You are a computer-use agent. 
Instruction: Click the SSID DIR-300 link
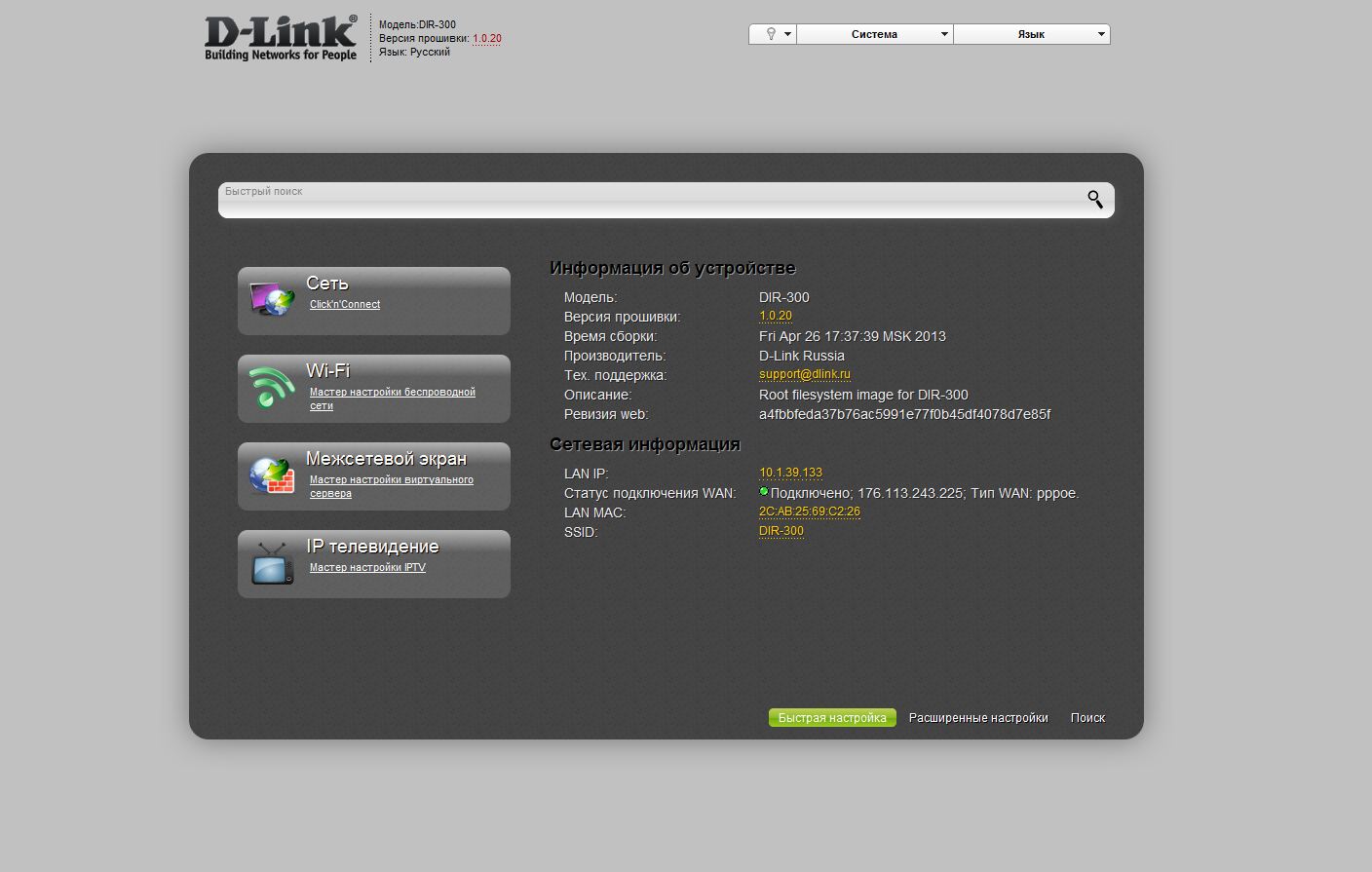point(781,531)
